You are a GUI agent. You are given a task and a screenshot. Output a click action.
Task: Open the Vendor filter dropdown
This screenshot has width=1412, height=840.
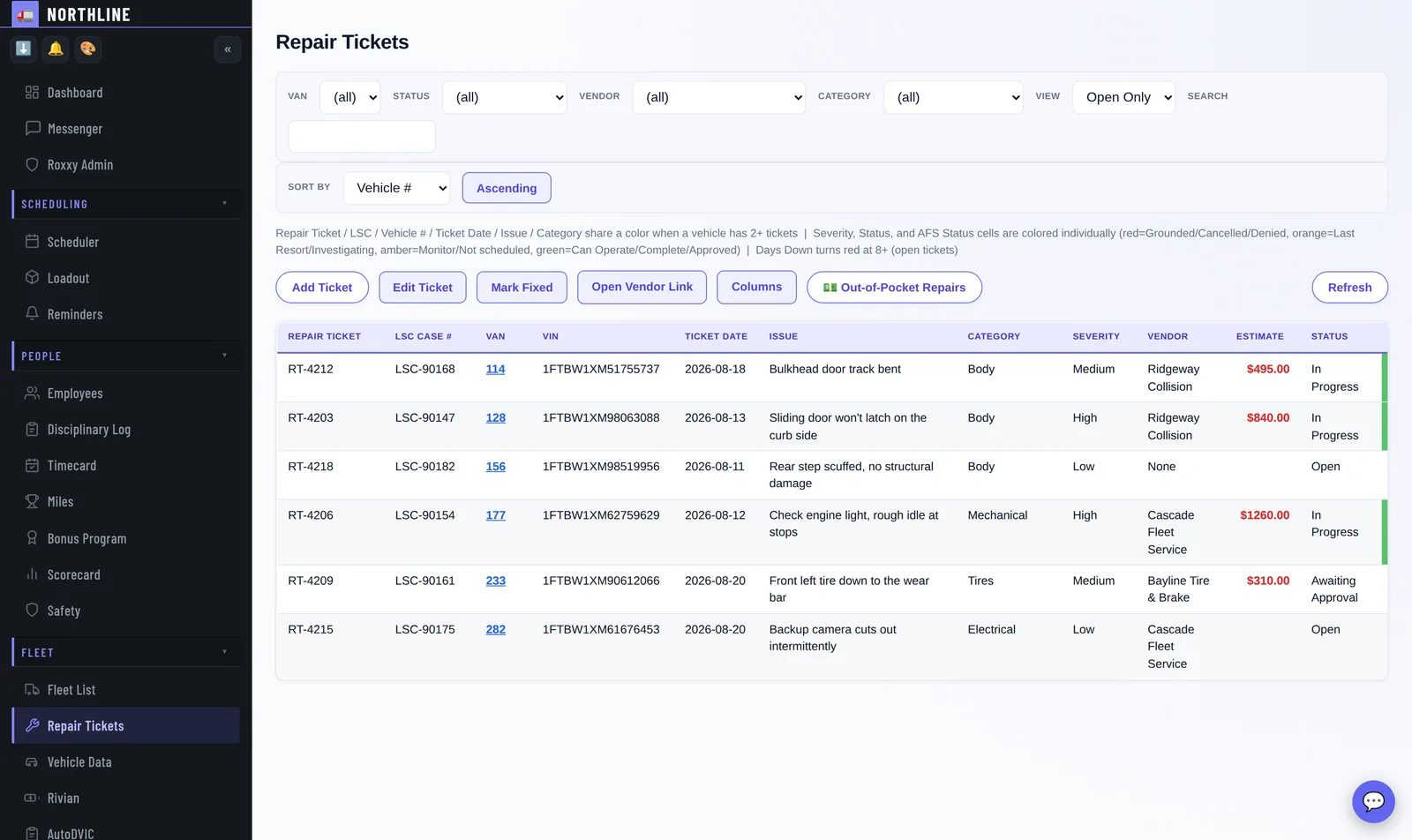pos(719,97)
